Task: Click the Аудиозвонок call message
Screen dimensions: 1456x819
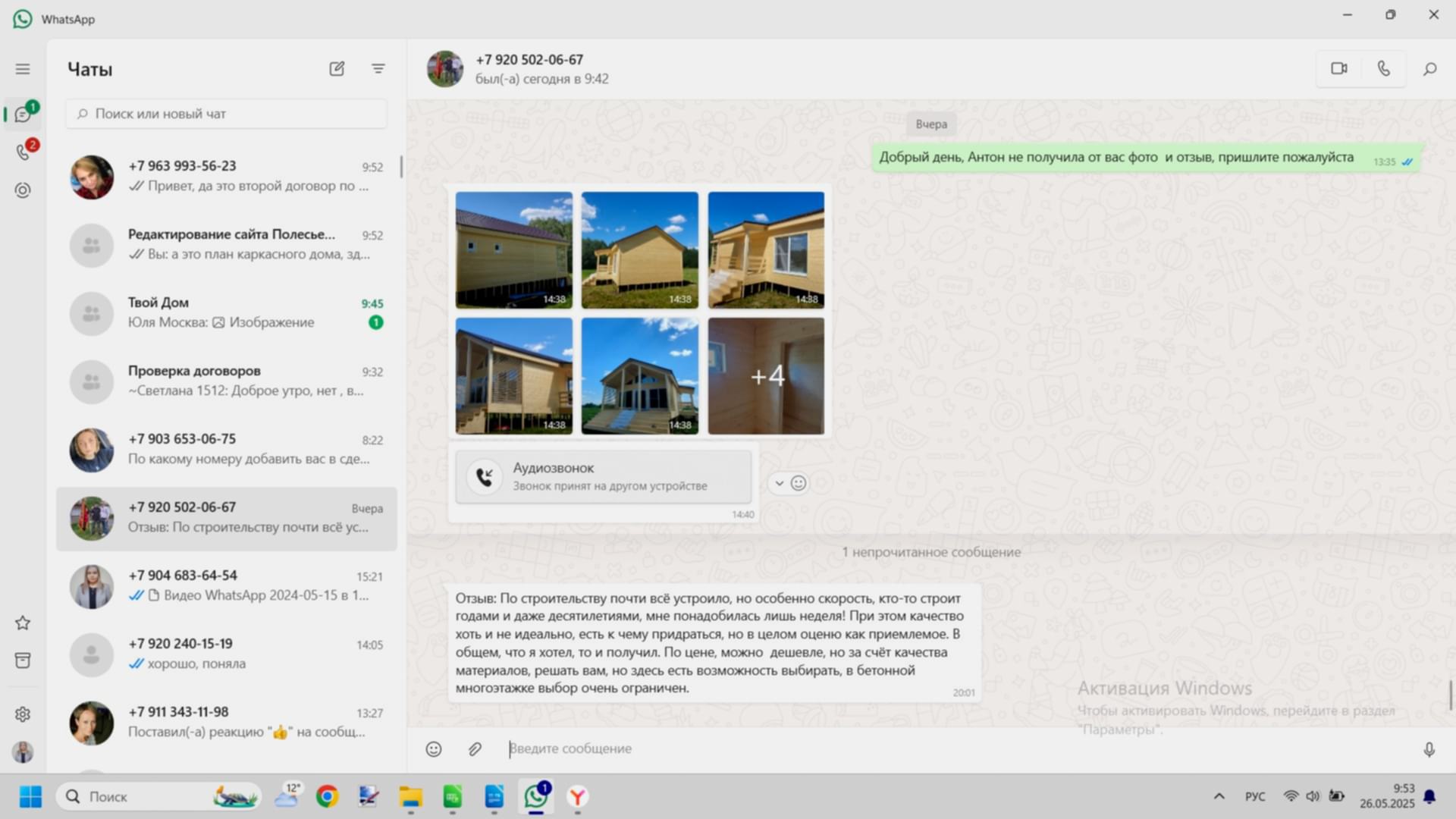Action: [x=603, y=476]
